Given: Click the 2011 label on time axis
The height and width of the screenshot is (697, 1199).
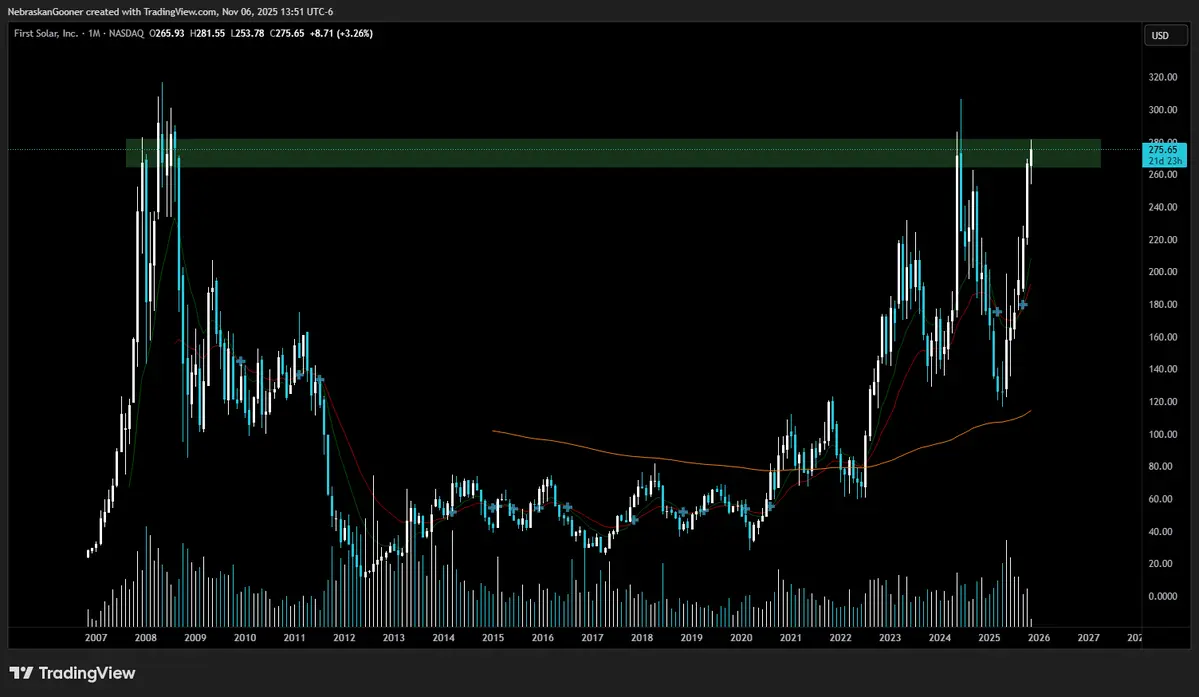Looking at the screenshot, I should pos(294,637).
